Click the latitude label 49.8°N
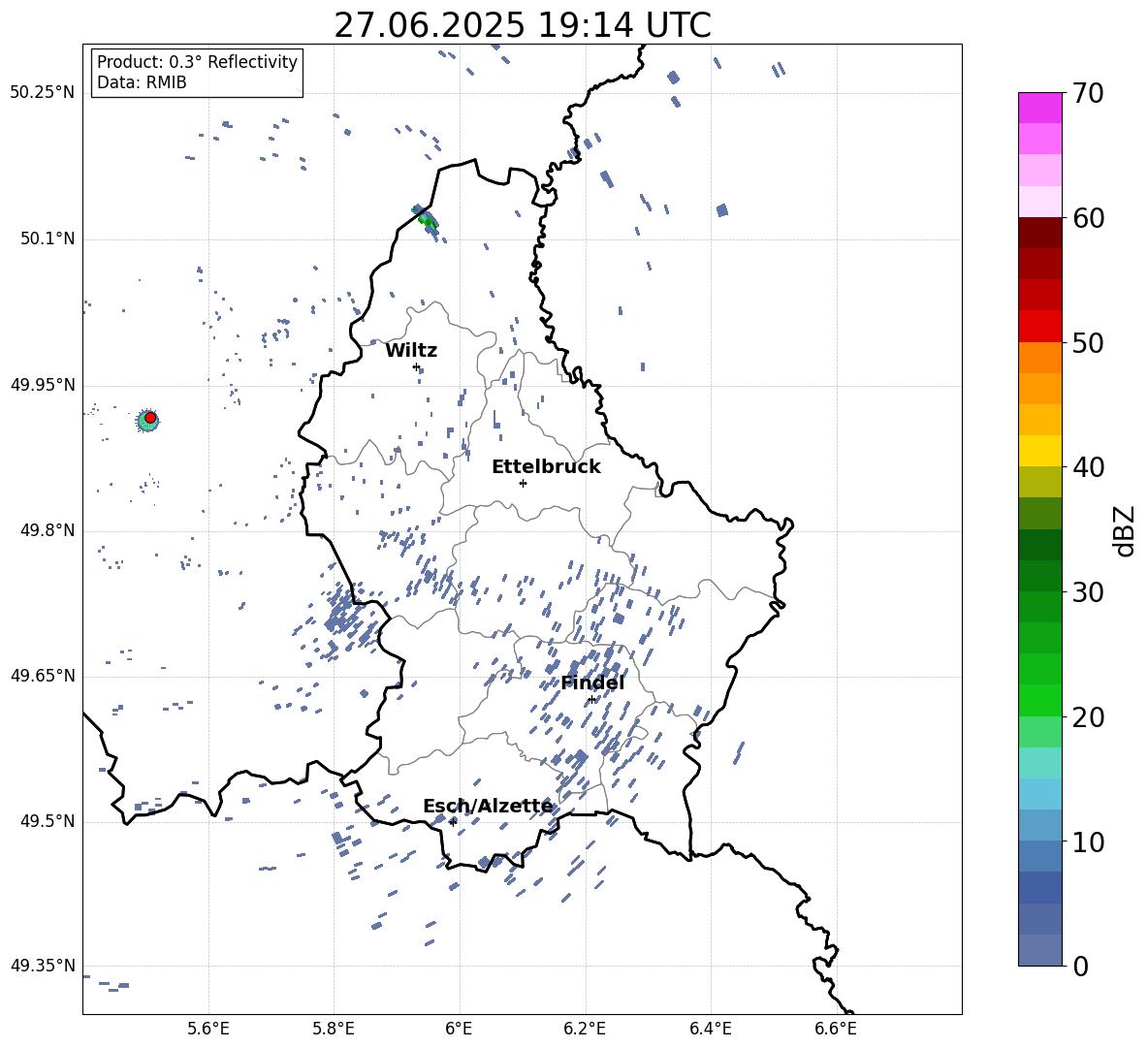 (x=47, y=530)
